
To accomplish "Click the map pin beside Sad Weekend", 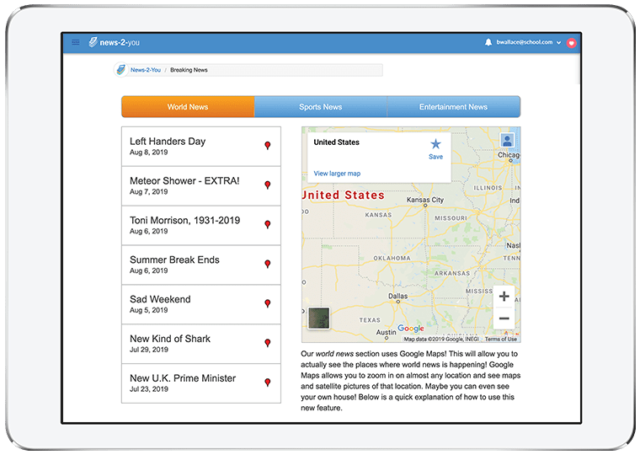I will pos(267,304).
